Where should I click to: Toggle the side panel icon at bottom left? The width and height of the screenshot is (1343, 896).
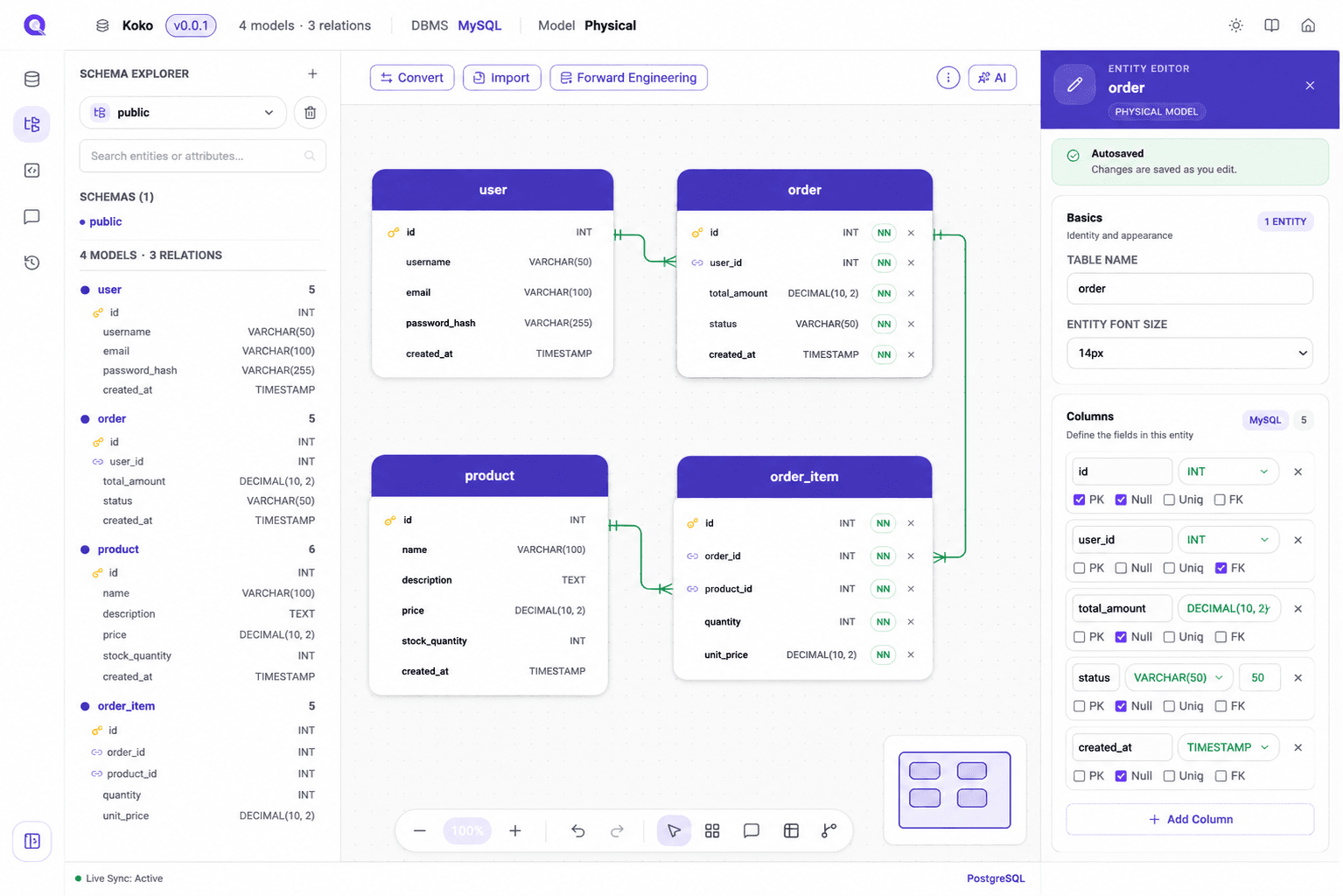pyautogui.click(x=32, y=842)
